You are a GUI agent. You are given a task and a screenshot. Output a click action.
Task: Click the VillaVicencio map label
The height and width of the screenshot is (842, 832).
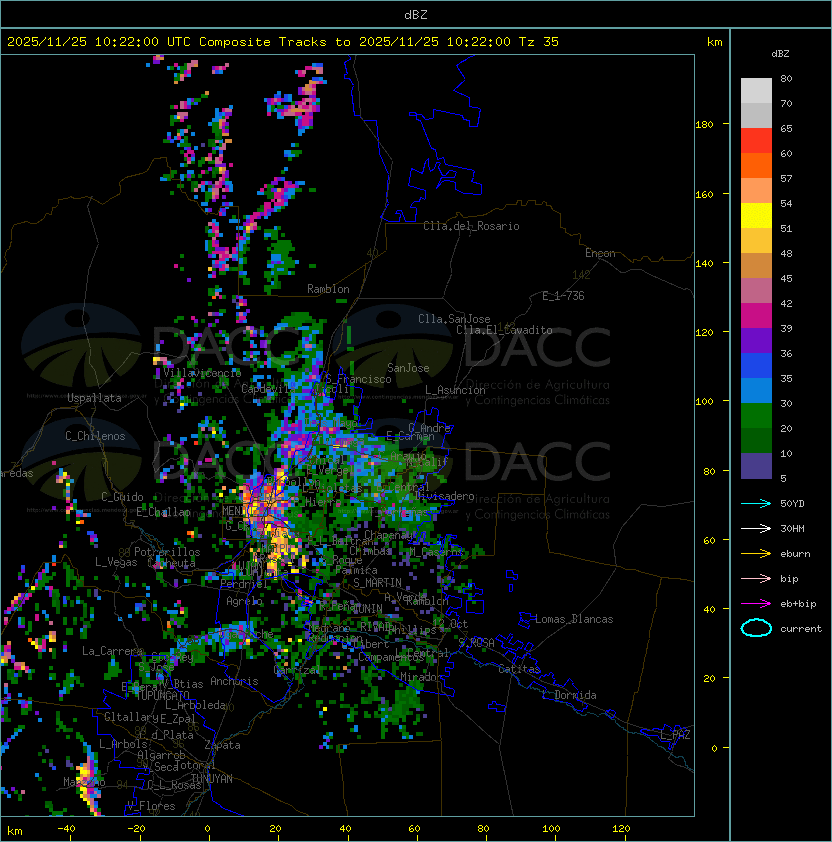tap(202, 373)
